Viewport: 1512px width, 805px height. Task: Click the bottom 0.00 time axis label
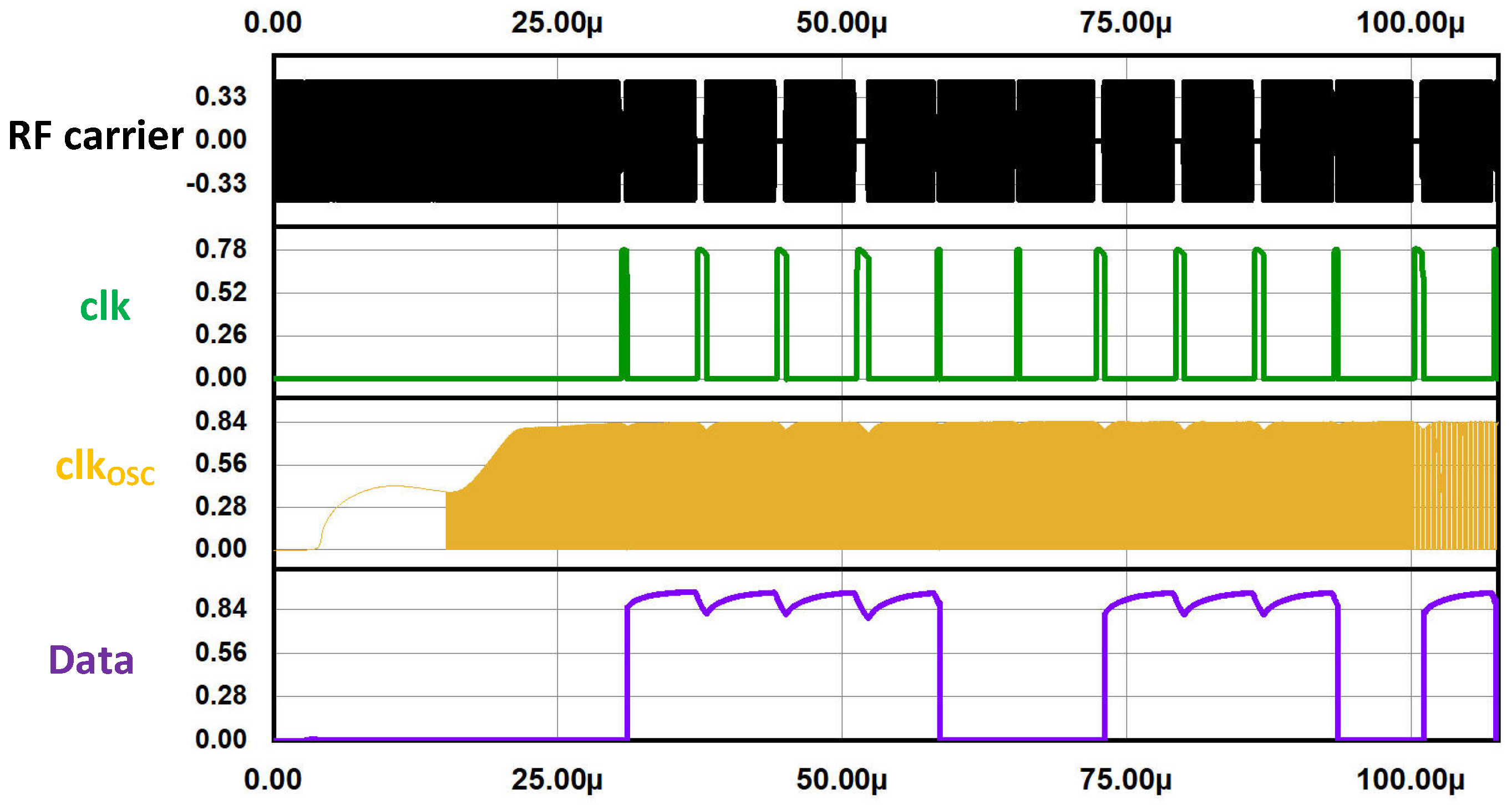pos(273,779)
